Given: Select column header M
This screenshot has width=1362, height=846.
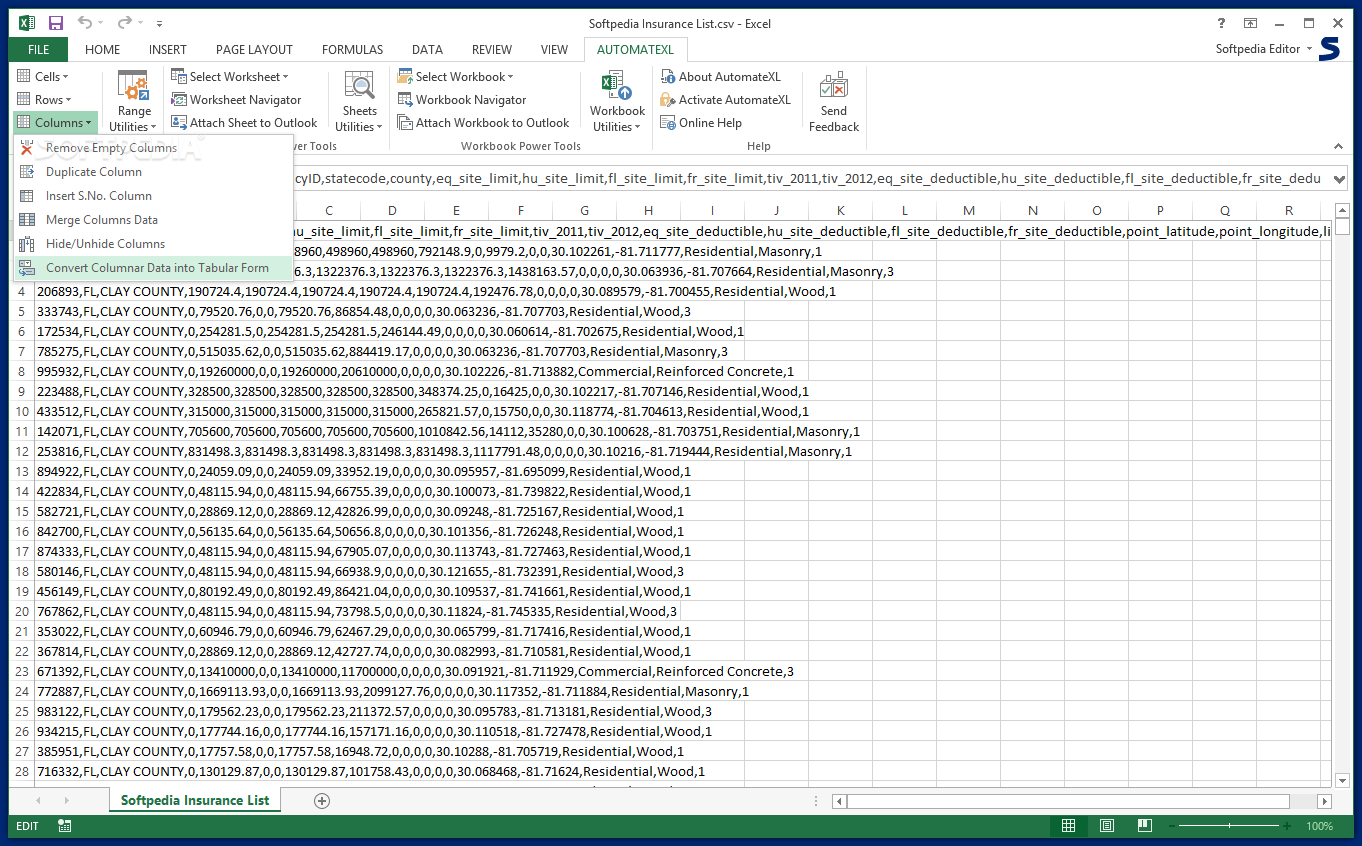Looking at the screenshot, I should pyautogui.click(x=968, y=210).
